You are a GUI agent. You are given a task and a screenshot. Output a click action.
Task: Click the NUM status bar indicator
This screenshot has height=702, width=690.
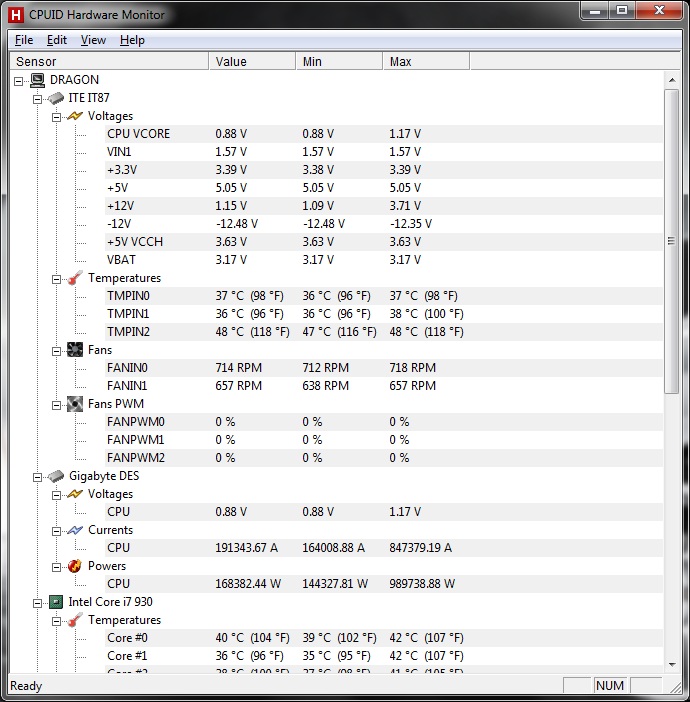(x=610, y=685)
